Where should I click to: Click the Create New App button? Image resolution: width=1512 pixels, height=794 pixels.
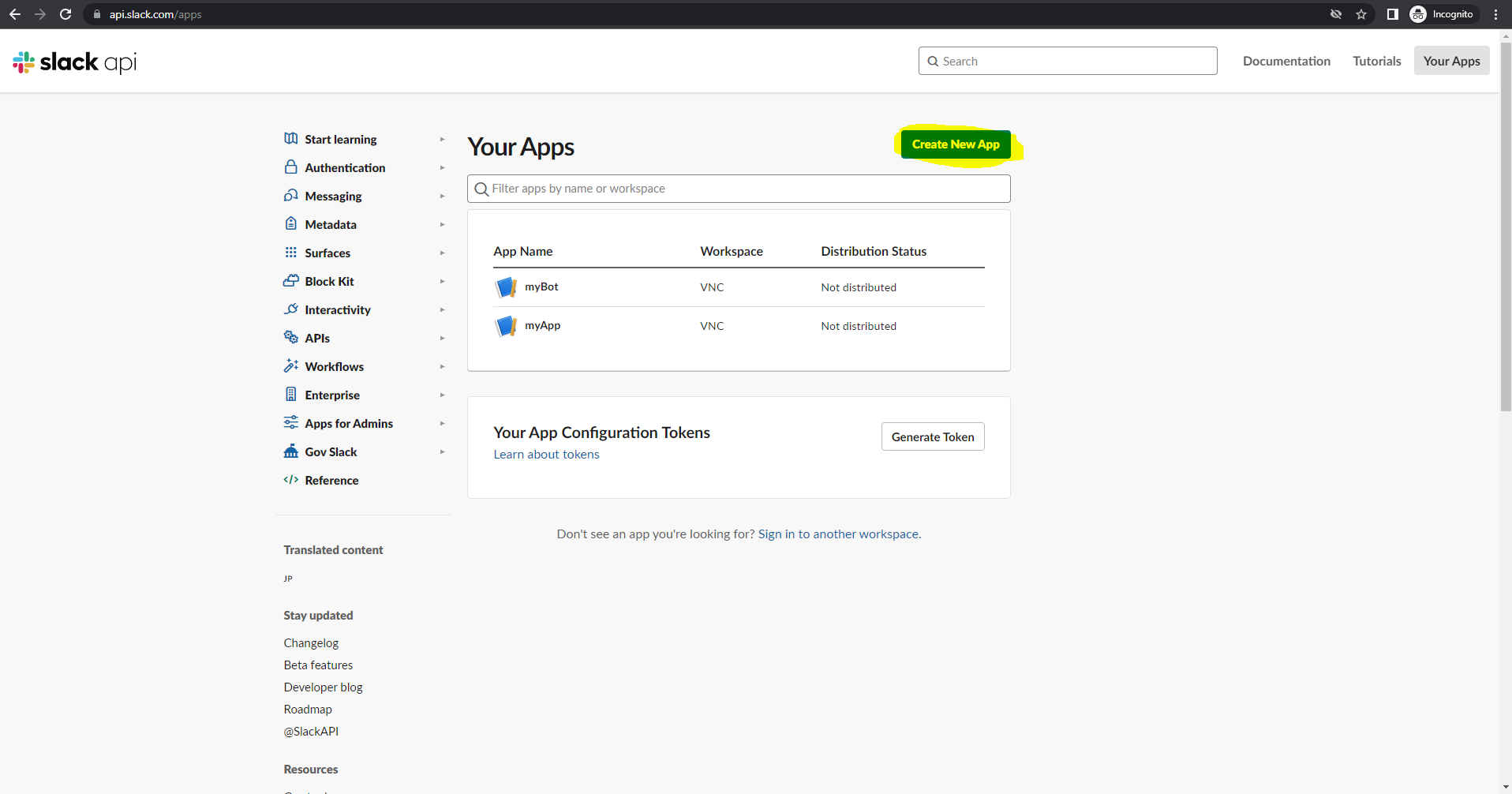click(956, 144)
